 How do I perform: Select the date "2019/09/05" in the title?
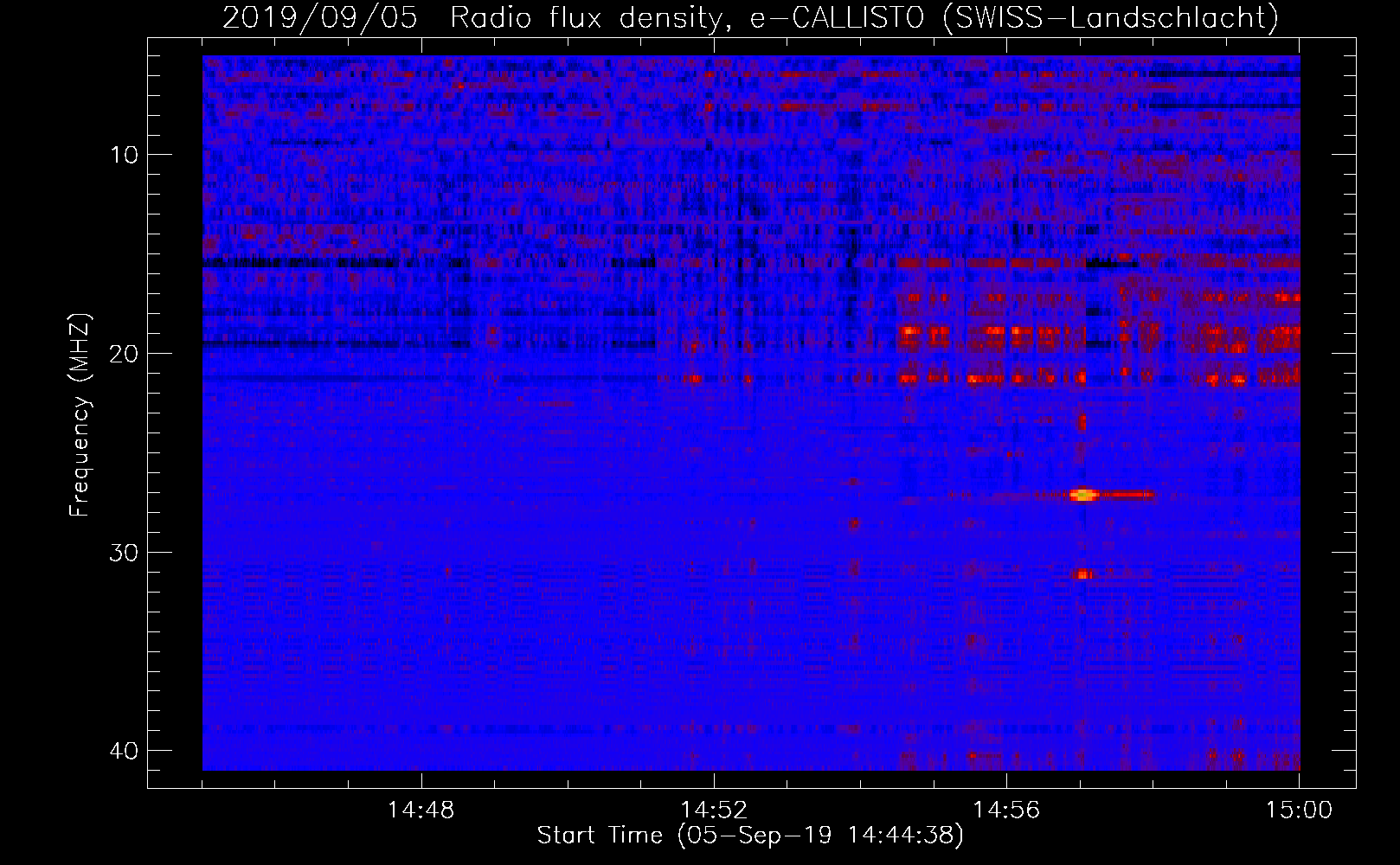(x=322, y=17)
